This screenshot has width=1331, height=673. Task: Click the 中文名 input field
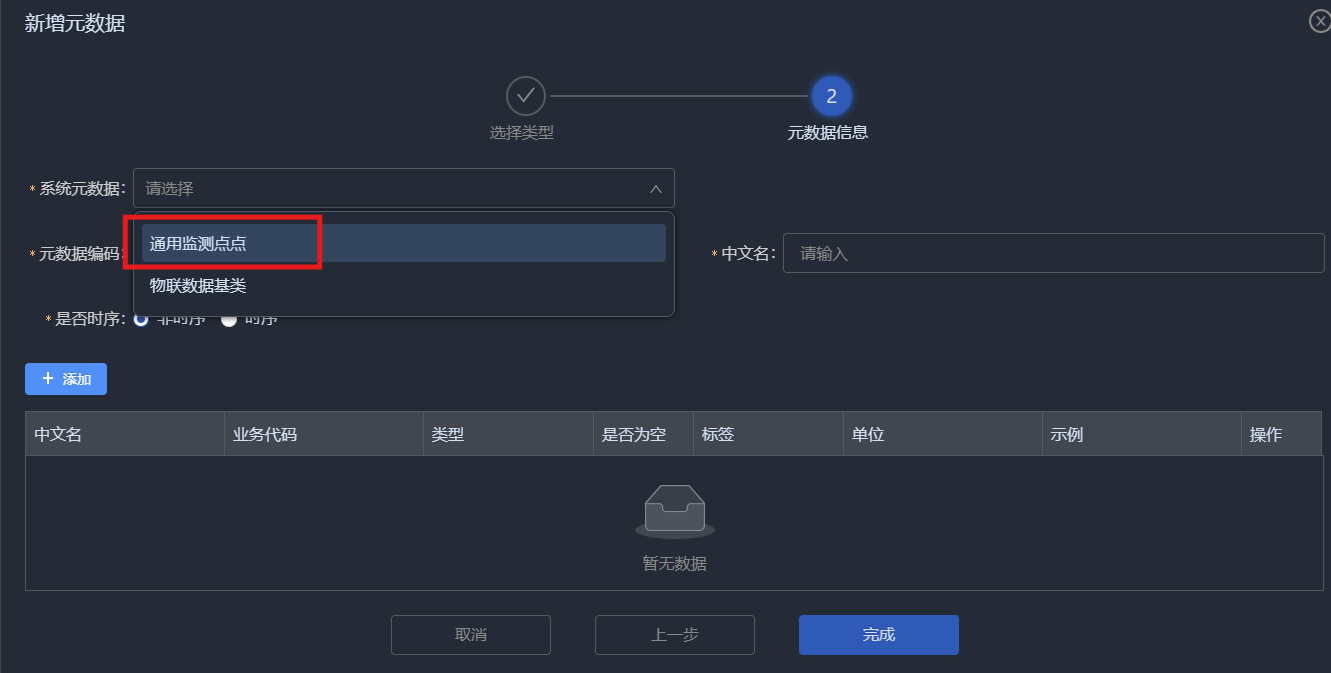(x=1053, y=253)
